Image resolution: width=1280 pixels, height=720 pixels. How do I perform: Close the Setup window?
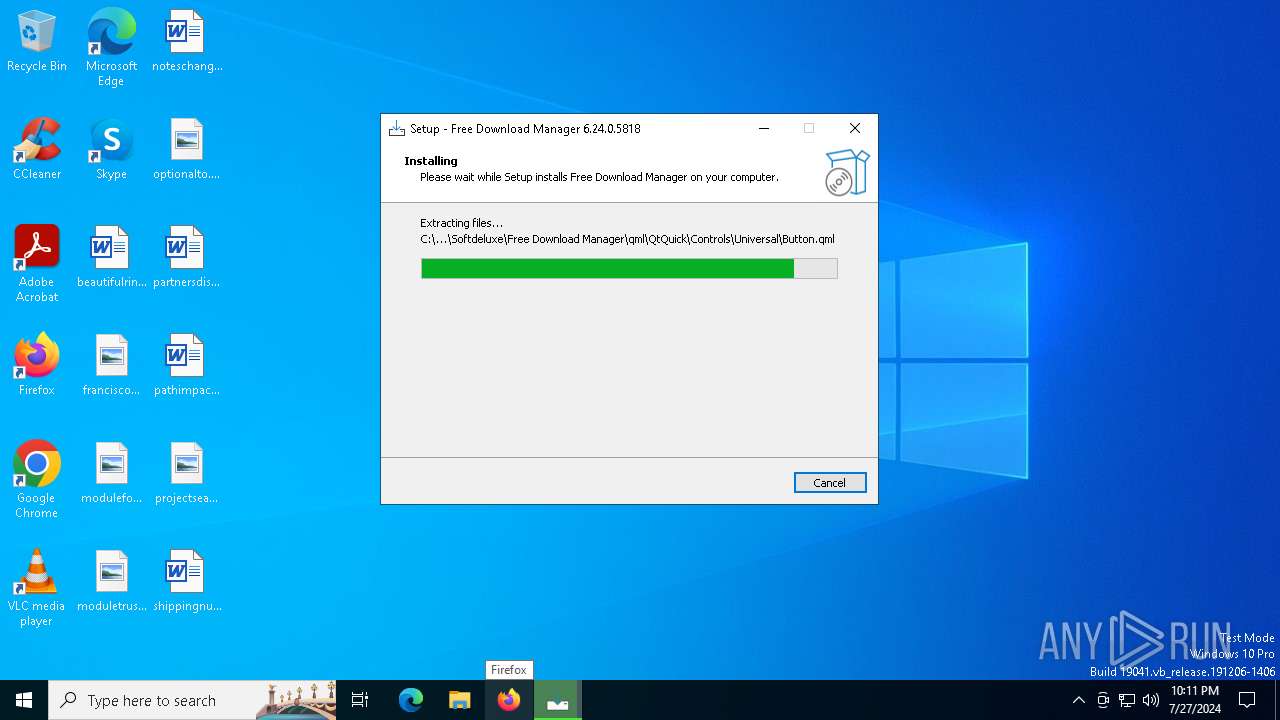[854, 128]
